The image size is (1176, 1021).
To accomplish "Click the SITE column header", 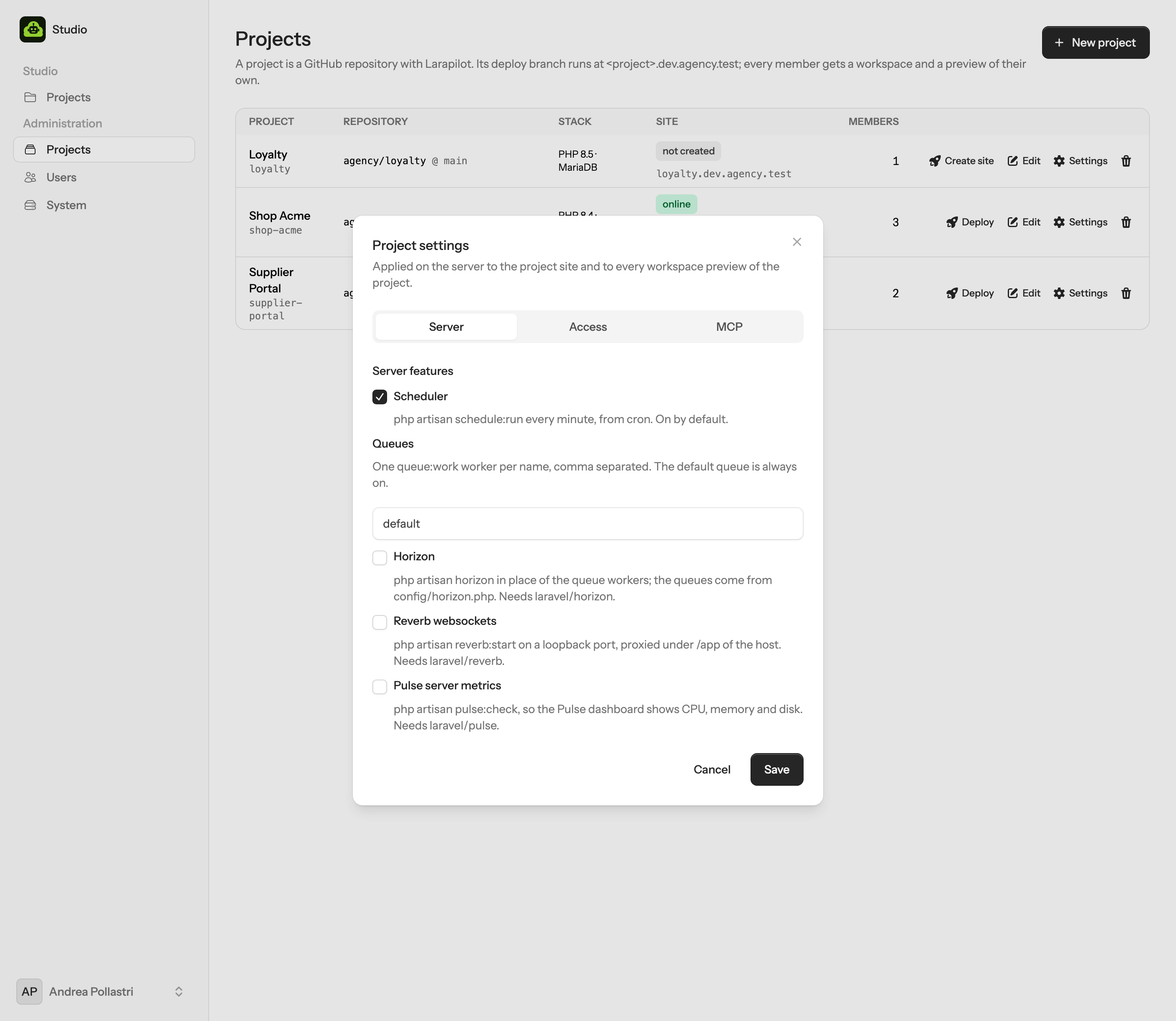I will tap(667, 121).
